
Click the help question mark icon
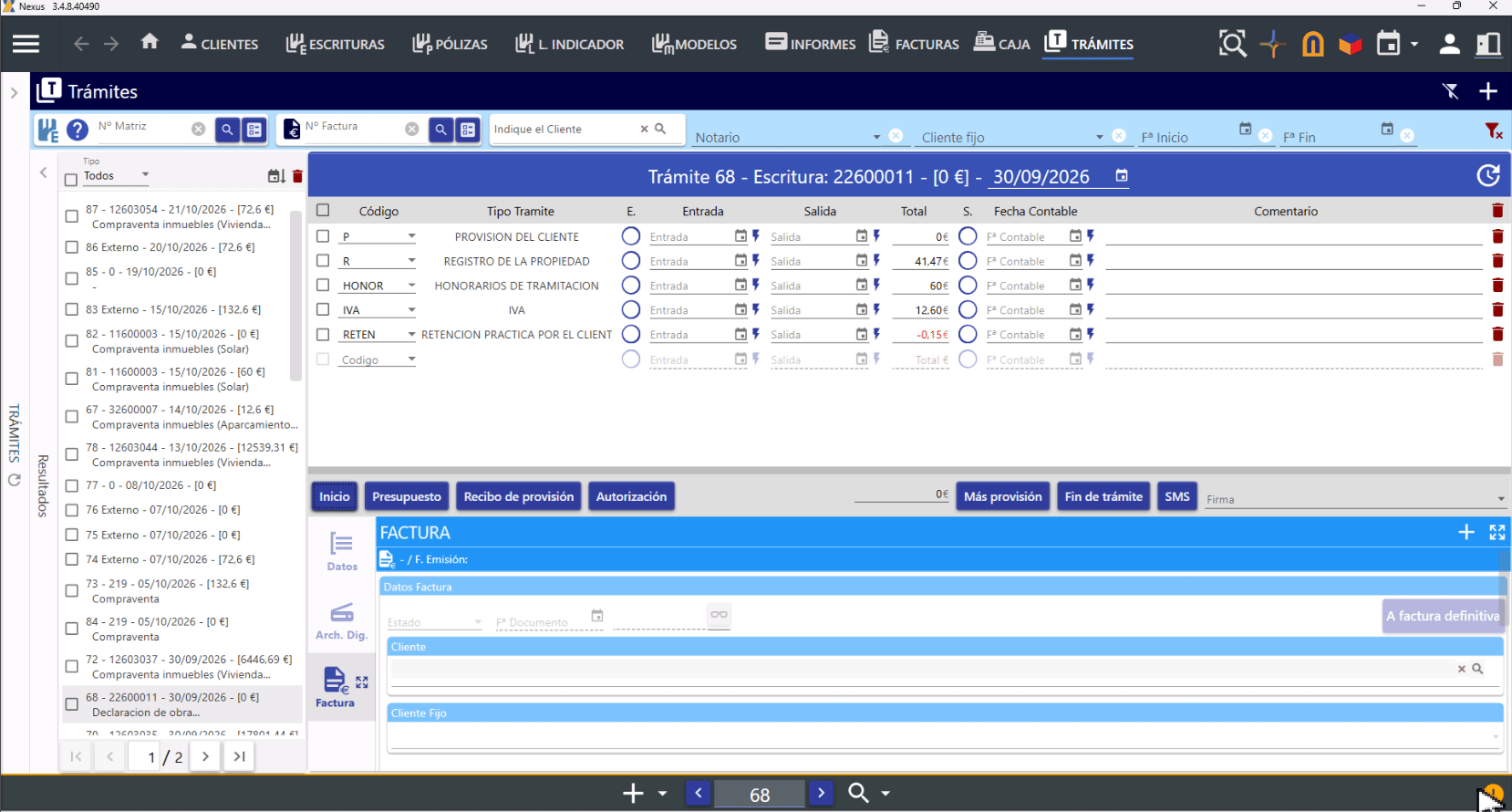coord(78,130)
